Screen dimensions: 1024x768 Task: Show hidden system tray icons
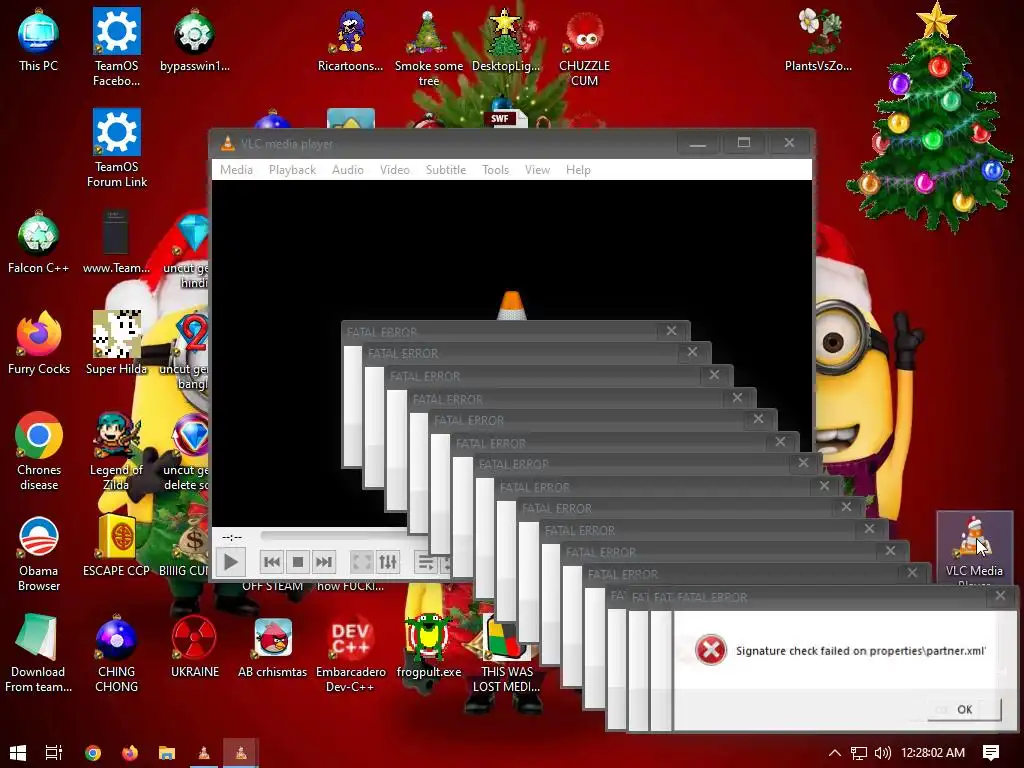coord(835,752)
